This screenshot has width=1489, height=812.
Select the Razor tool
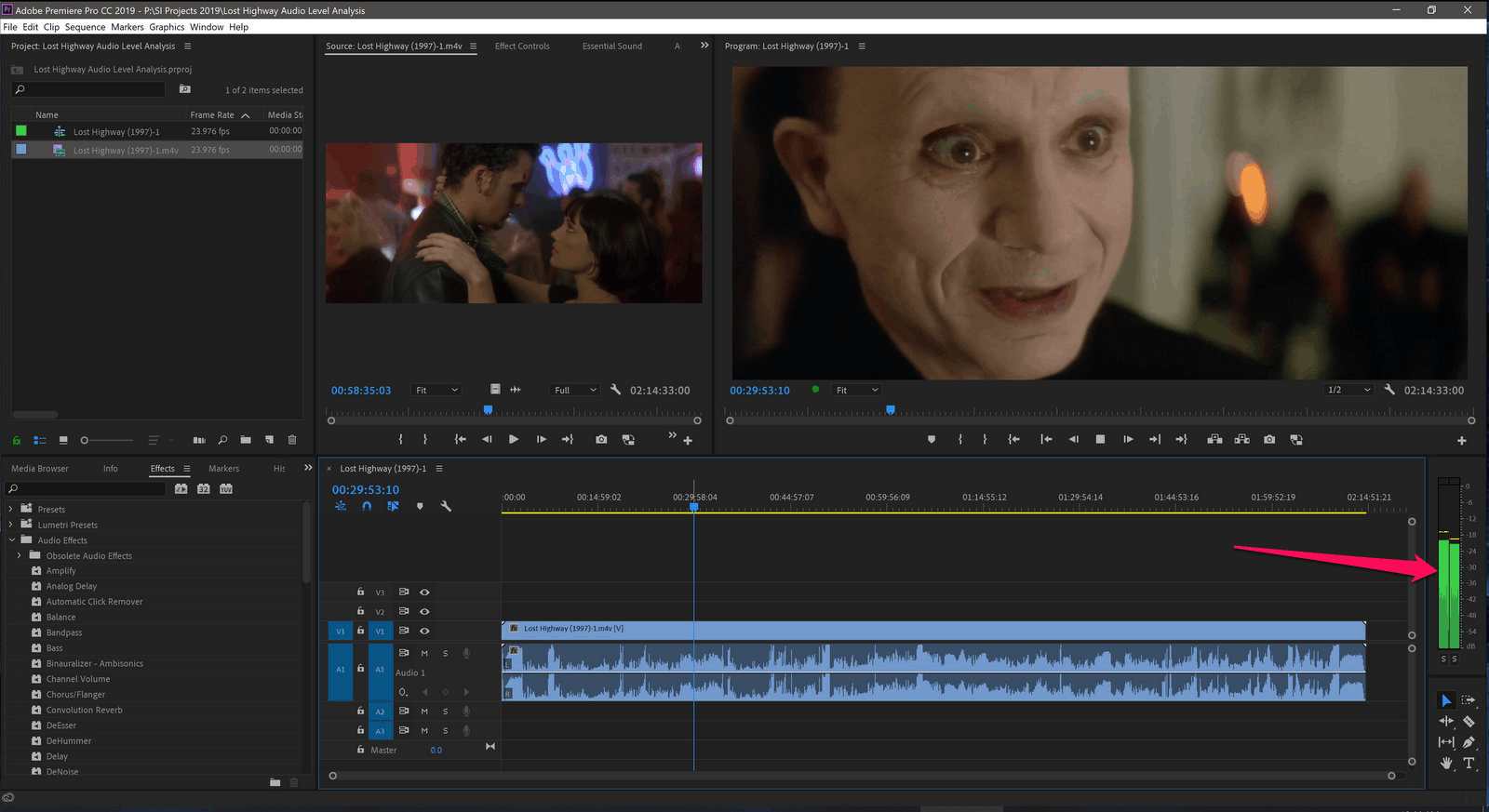pyautogui.click(x=1469, y=722)
